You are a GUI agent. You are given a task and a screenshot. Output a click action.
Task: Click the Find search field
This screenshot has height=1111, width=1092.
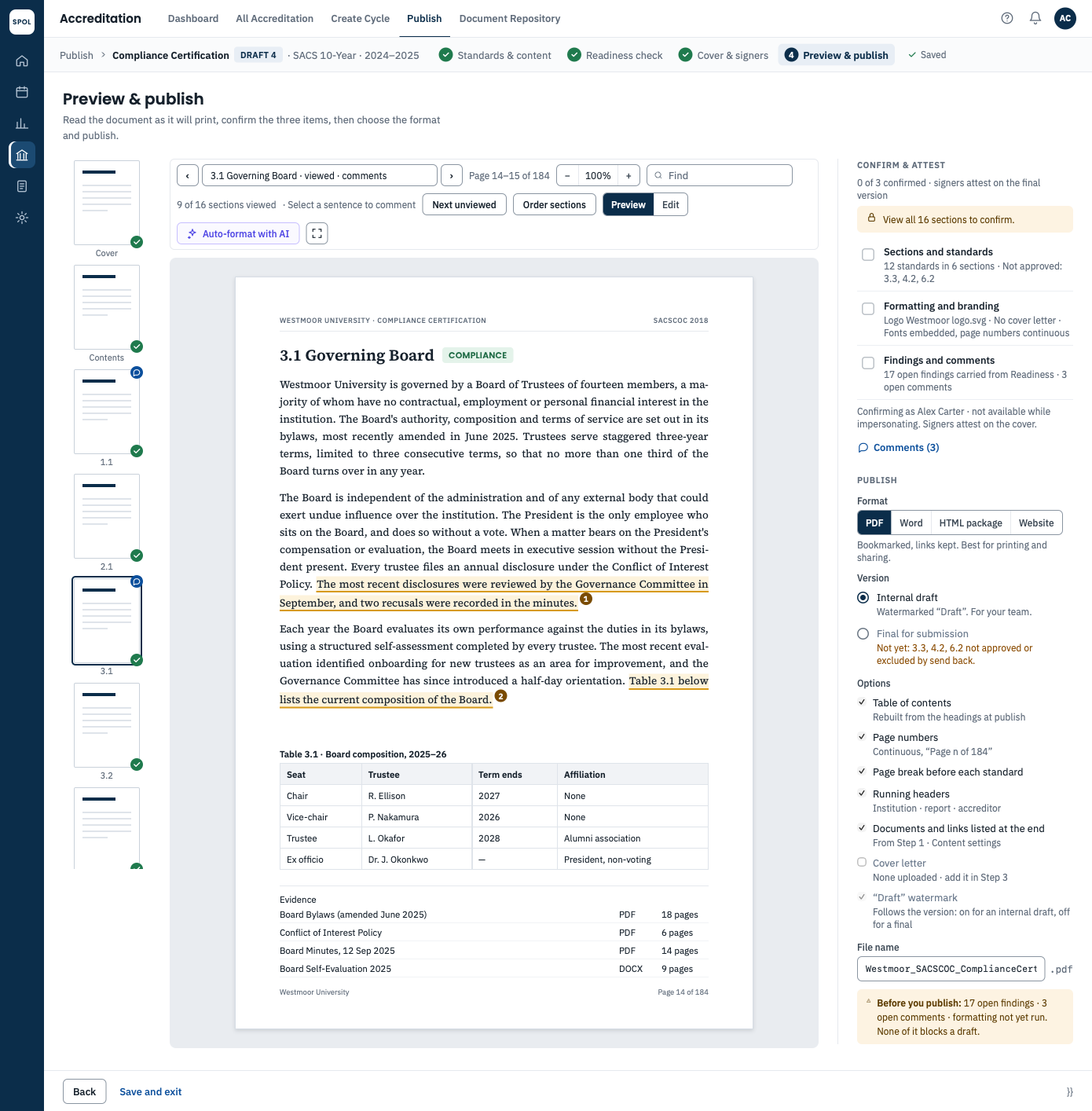point(720,175)
